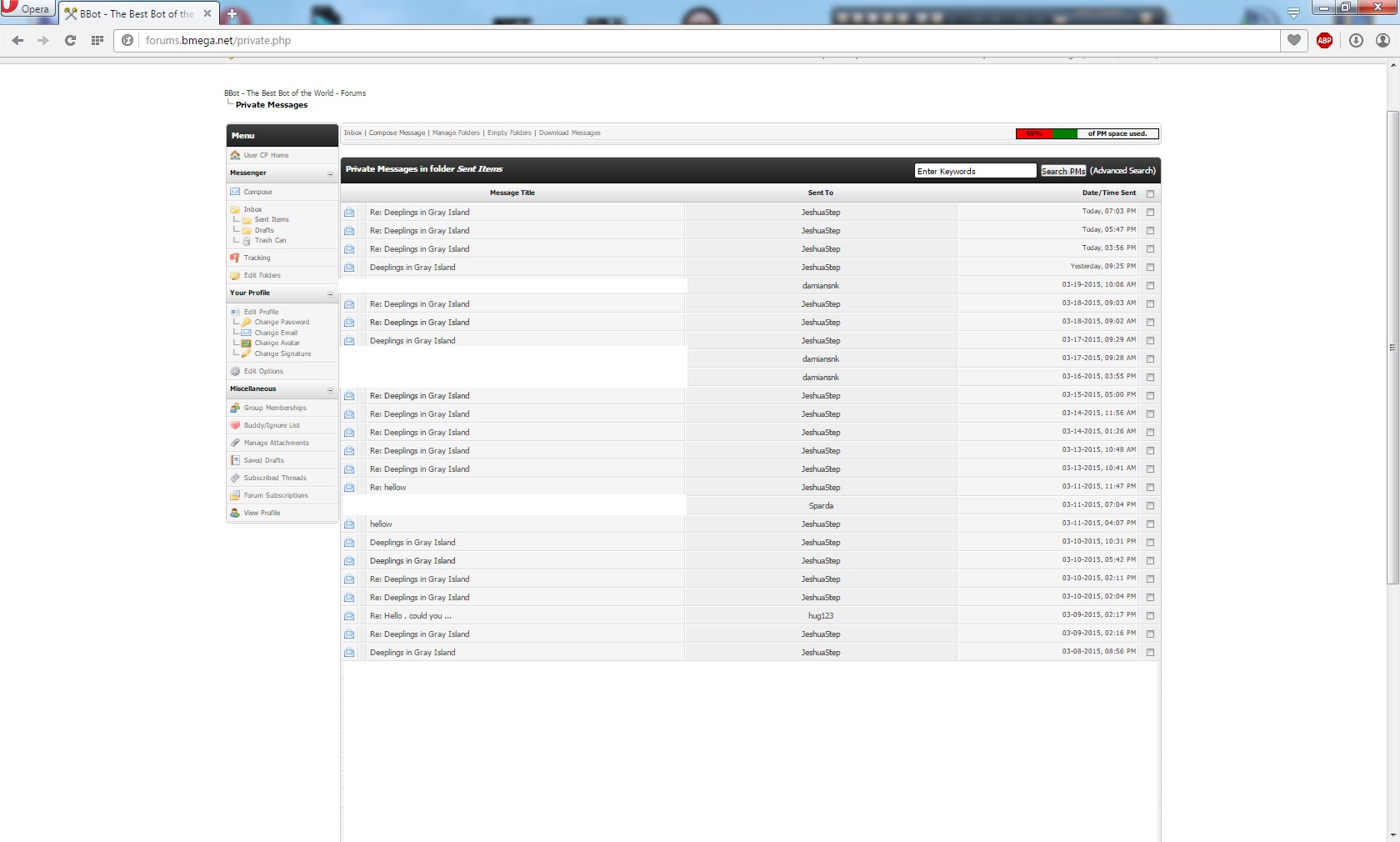Viewport: 1400px width, 842px height.
Task: Click the Tracking icon in the sidebar
Action: [235, 258]
